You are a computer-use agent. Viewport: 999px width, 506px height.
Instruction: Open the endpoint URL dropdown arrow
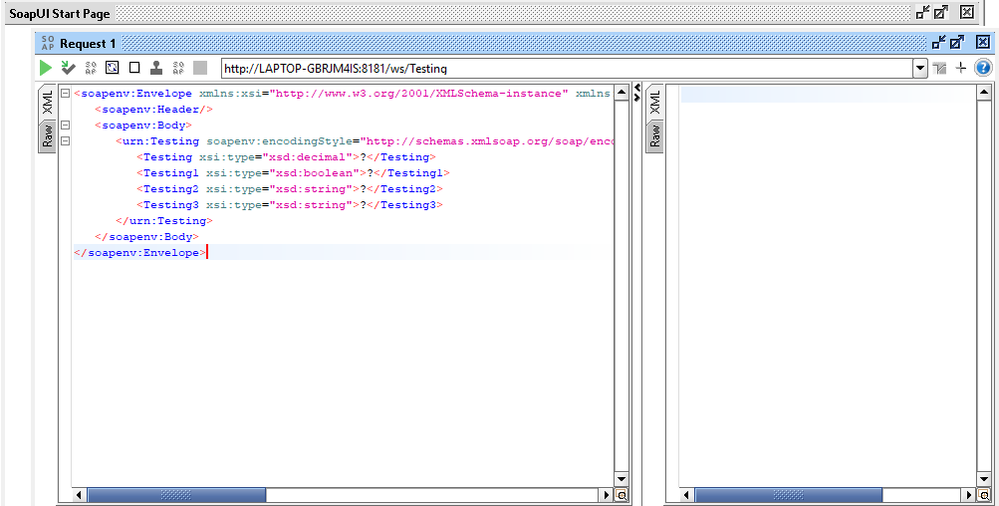[920, 68]
